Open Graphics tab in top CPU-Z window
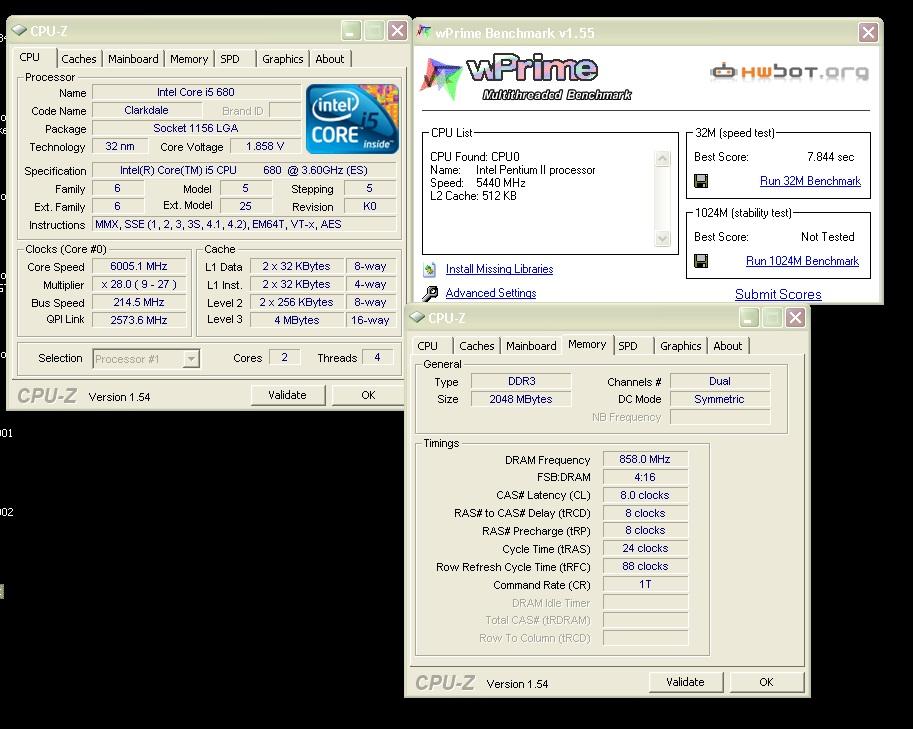This screenshot has width=913, height=729. [282, 59]
